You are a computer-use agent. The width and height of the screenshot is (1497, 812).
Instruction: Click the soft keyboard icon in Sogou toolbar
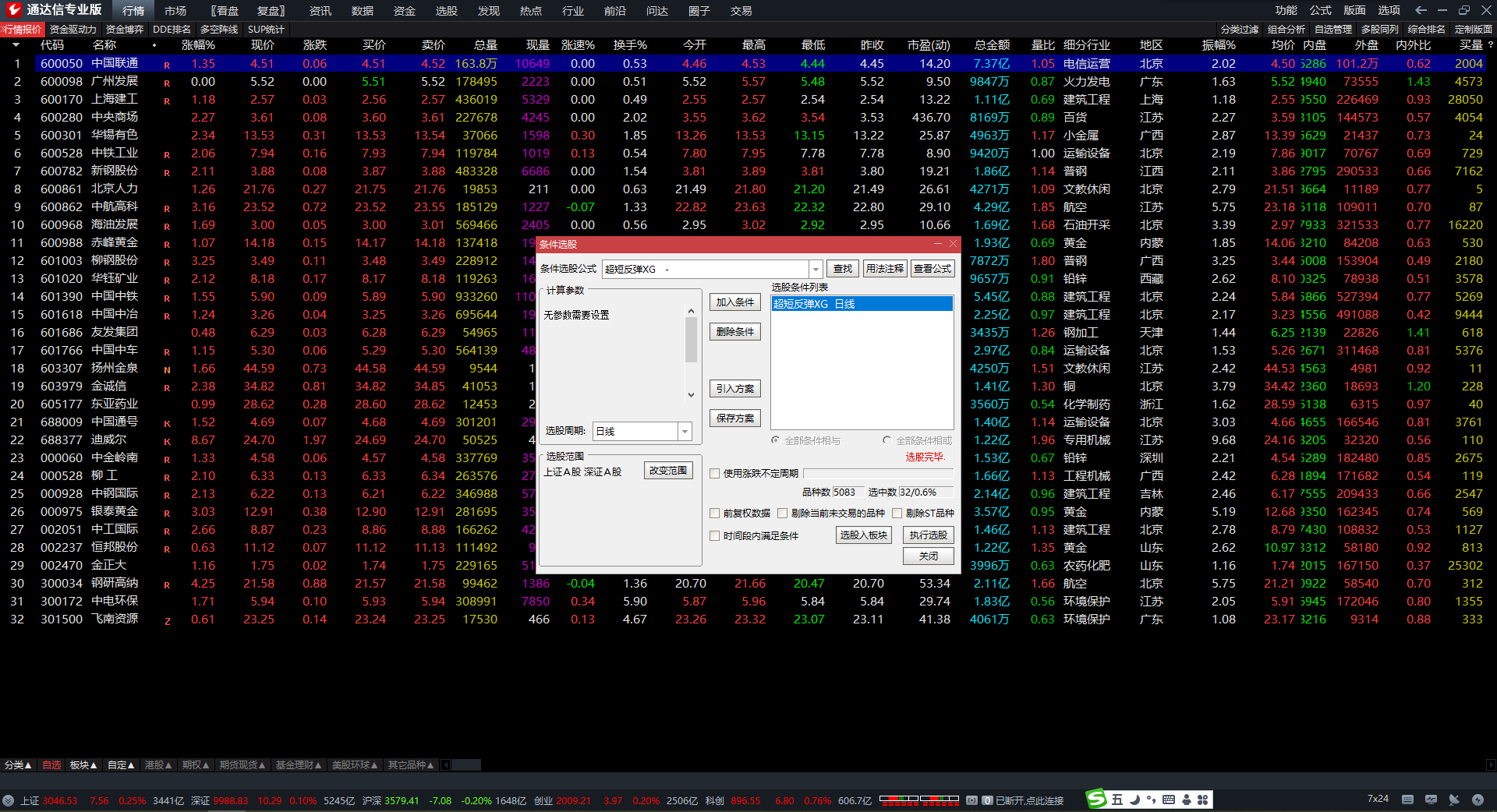(x=1168, y=800)
